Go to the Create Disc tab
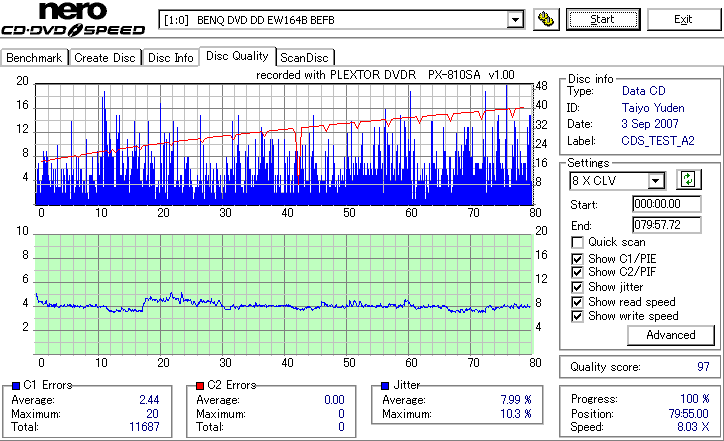 [x=105, y=58]
